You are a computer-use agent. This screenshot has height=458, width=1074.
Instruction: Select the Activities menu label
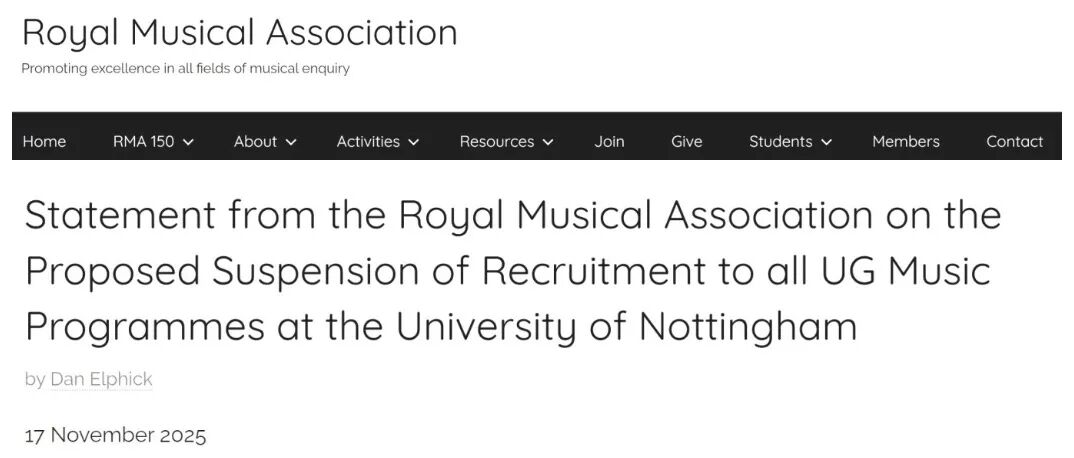[x=368, y=142]
